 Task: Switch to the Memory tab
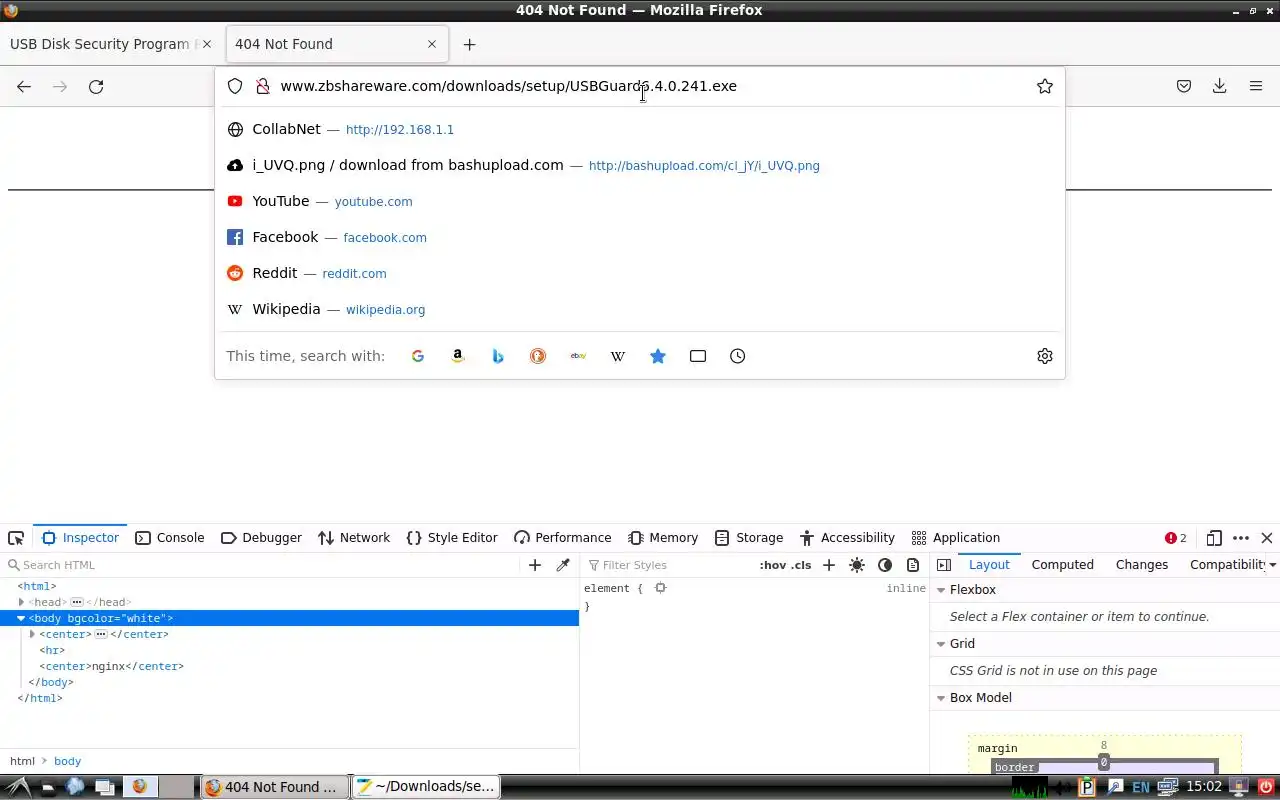click(x=663, y=538)
